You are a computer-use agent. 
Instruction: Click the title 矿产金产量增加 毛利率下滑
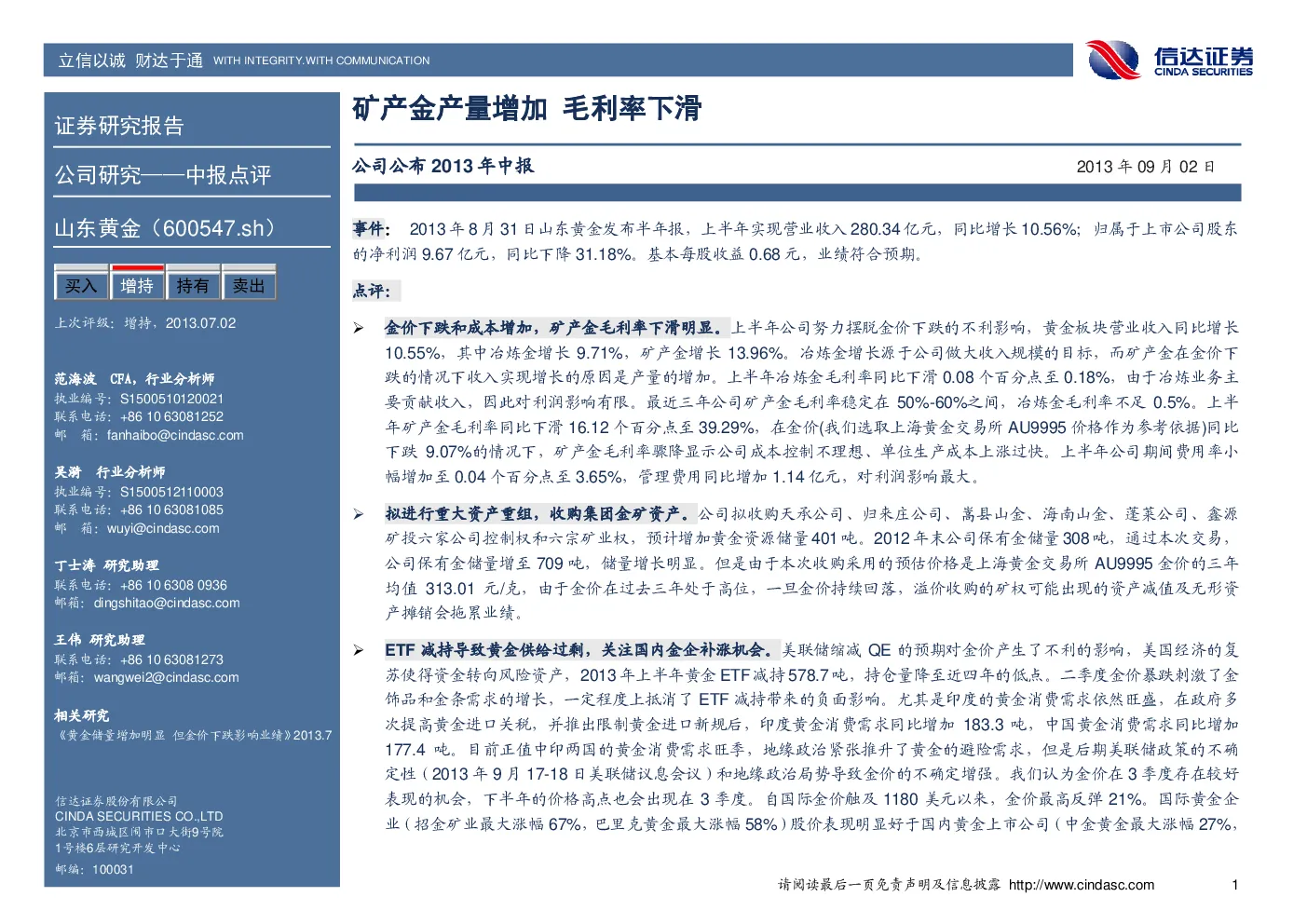pos(526,109)
